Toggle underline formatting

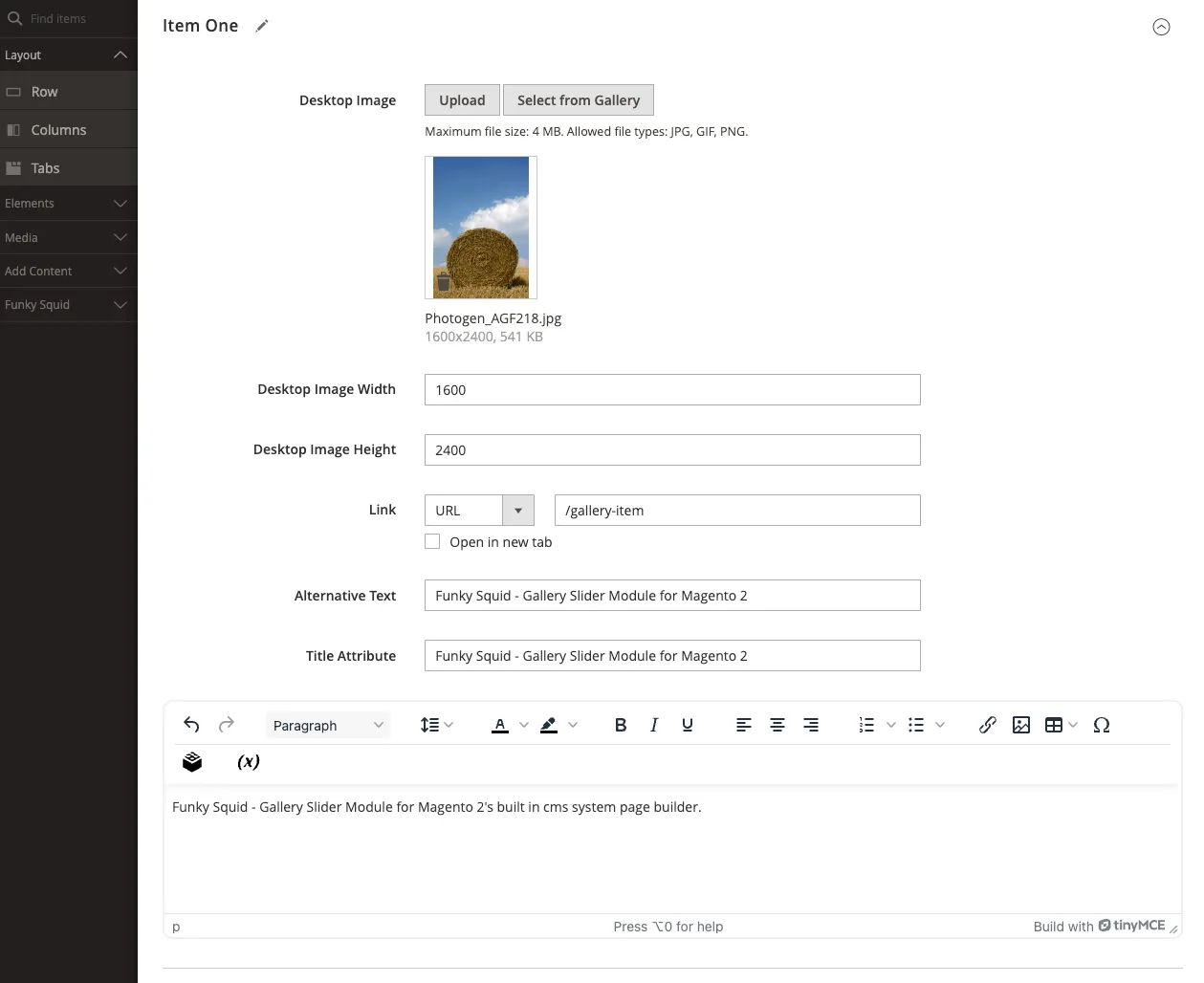(x=688, y=725)
